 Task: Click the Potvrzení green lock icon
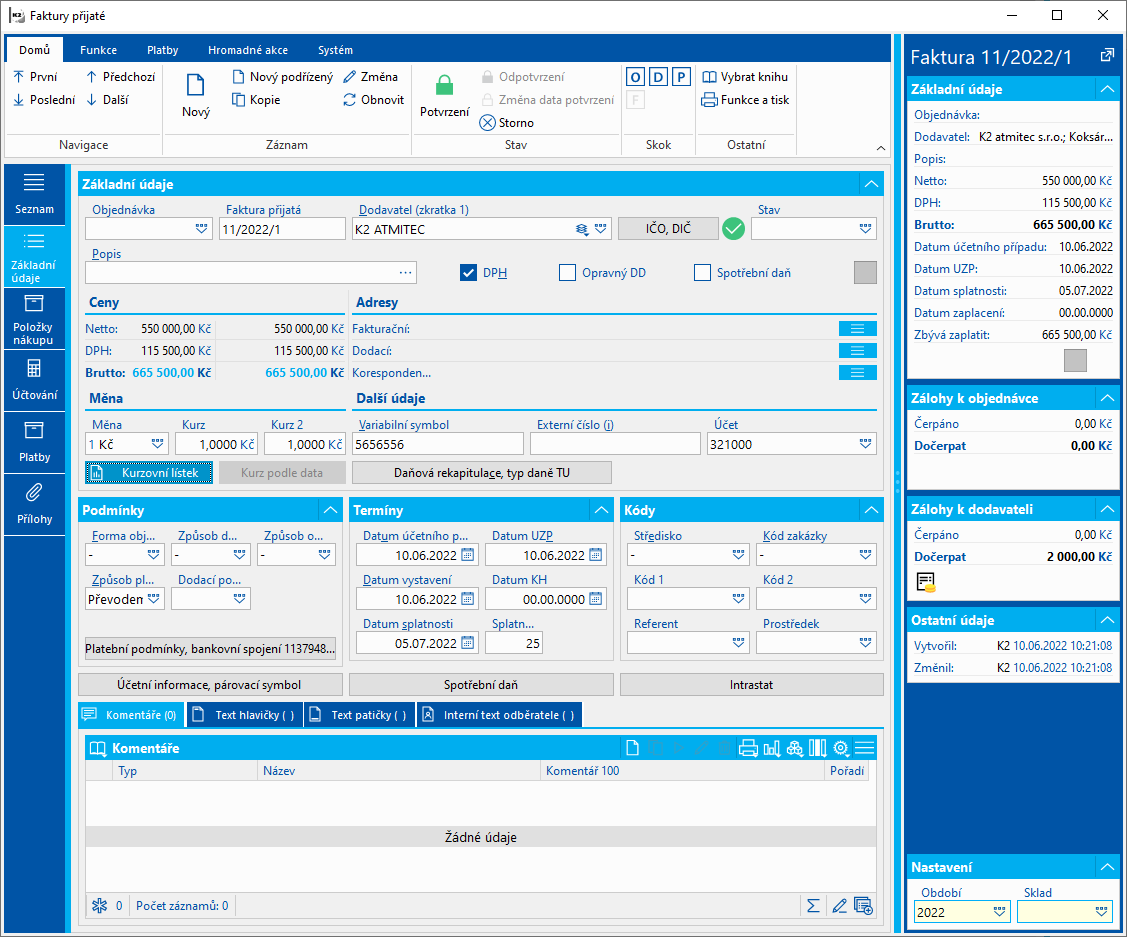tap(444, 86)
